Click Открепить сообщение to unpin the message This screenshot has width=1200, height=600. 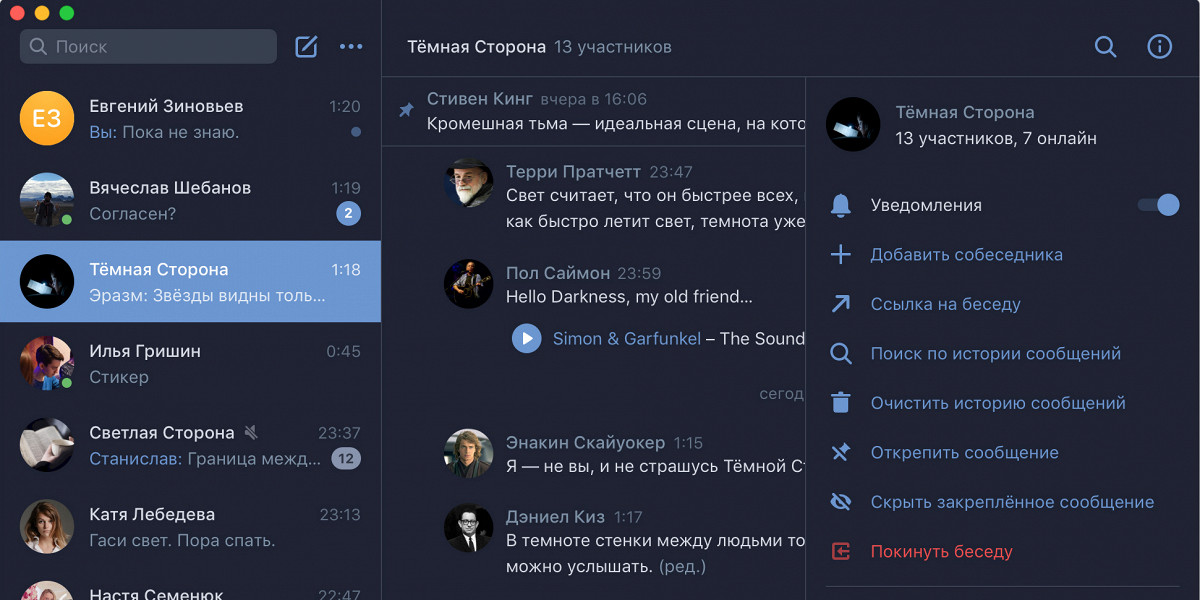(964, 453)
